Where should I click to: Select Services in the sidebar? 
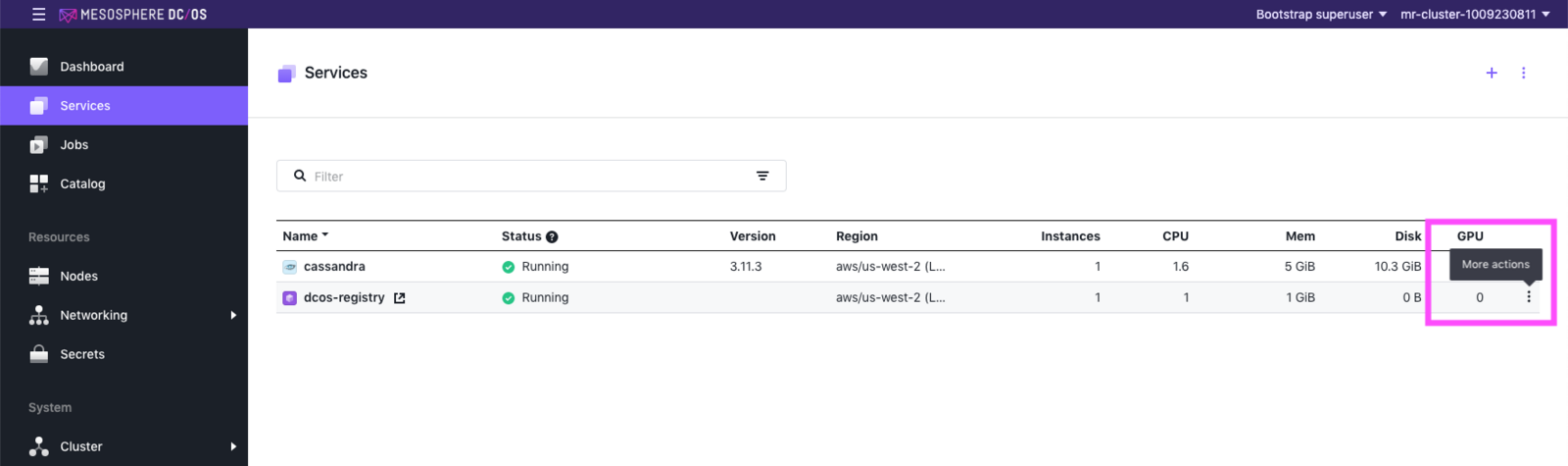pos(123,106)
